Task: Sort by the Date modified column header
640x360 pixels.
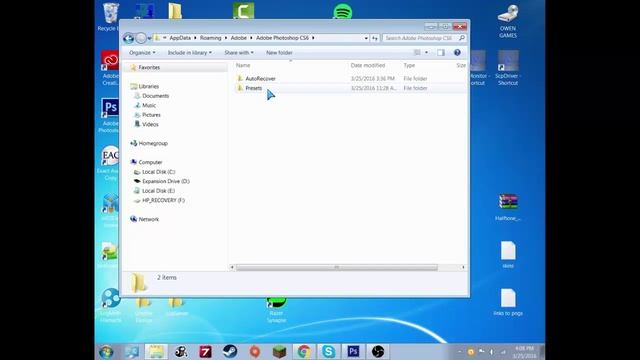Action: coord(368,65)
